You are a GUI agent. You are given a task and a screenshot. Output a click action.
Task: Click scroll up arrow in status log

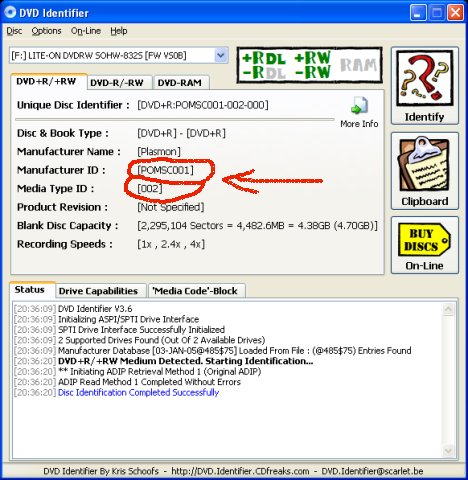pyautogui.click(x=448, y=309)
